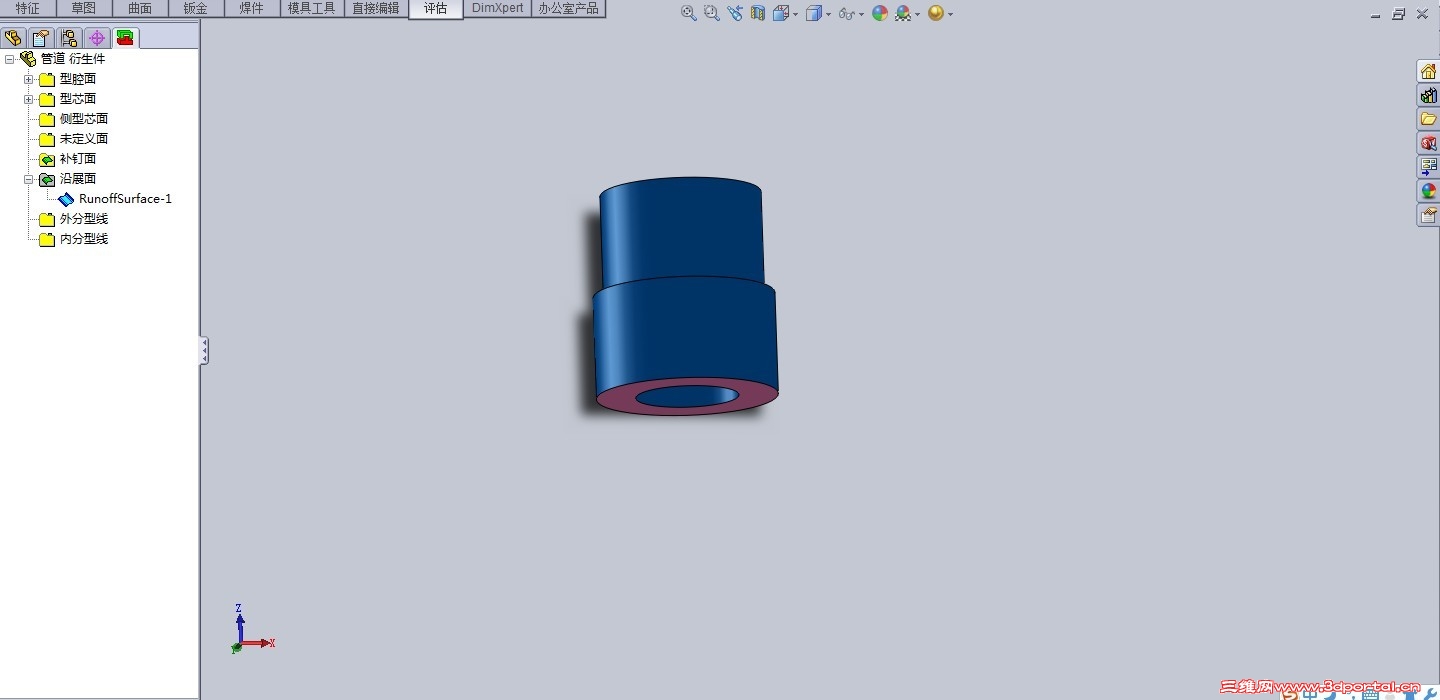Select the 管道 衍生件 root item

[x=73, y=59]
